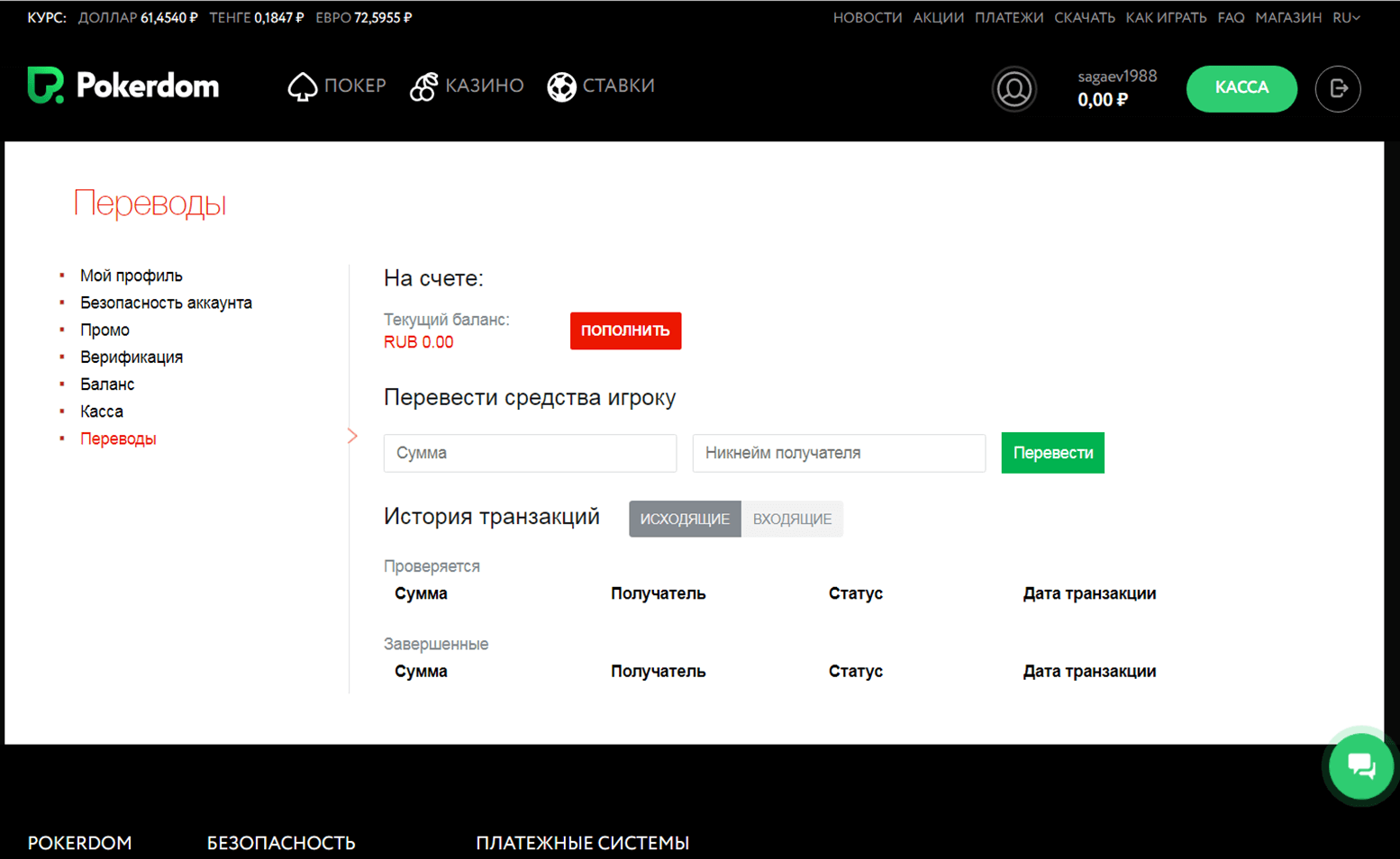Open the Casino cherries icon section
The width and height of the screenshot is (1400, 859).
(x=423, y=86)
